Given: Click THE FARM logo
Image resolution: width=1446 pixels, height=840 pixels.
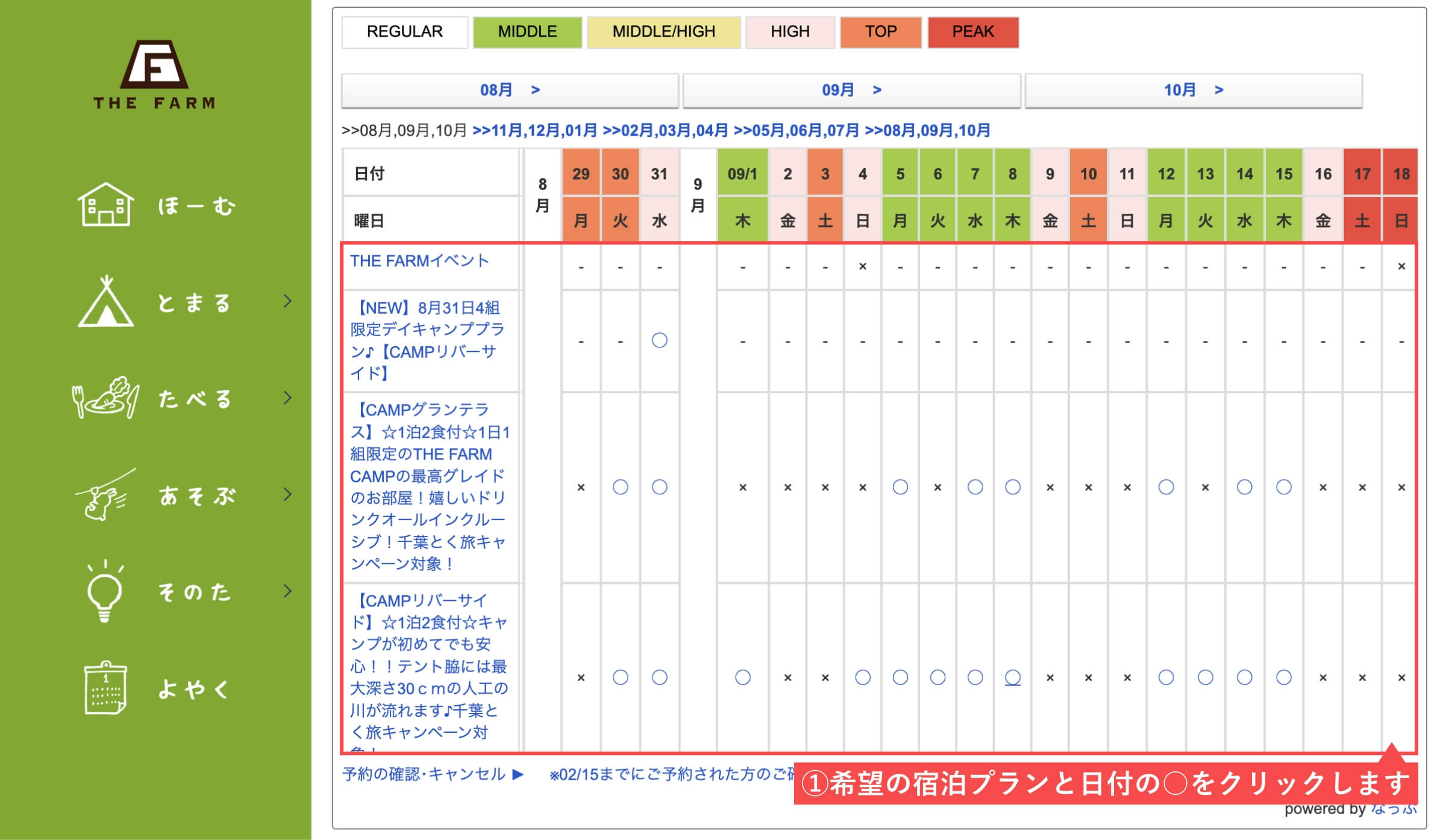Looking at the screenshot, I should [x=154, y=75].
